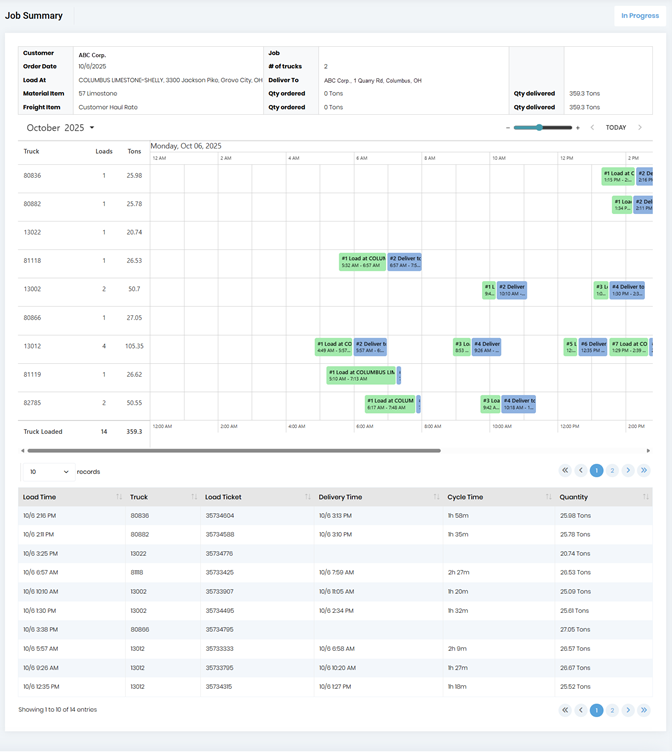Click the timeline zoom in plus icon
Screen dimensions: 672x755
click(578, 128)
